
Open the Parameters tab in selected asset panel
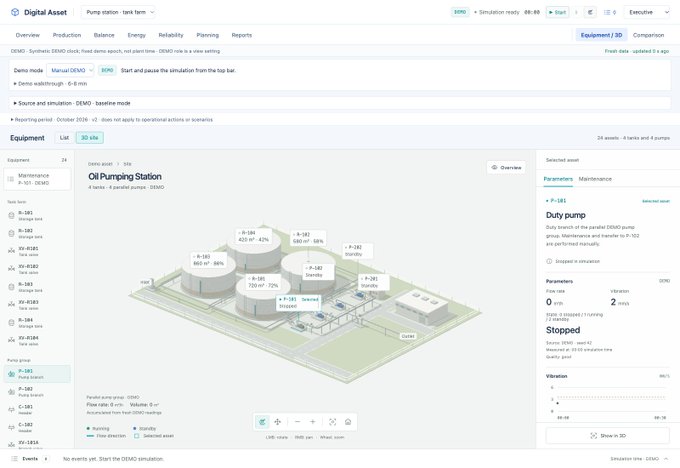click(558, 179)
